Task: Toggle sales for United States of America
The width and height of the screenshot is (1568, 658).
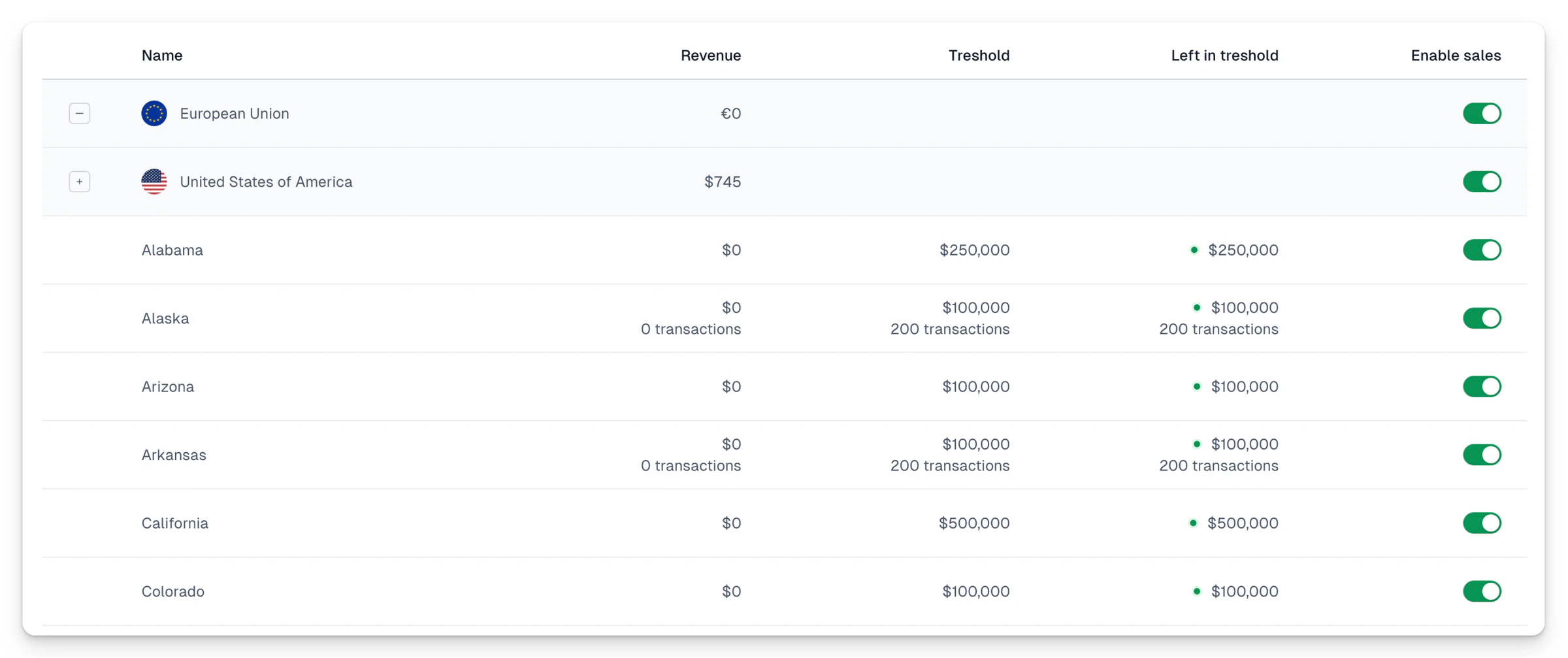Action: click(x=1482, y=182)
